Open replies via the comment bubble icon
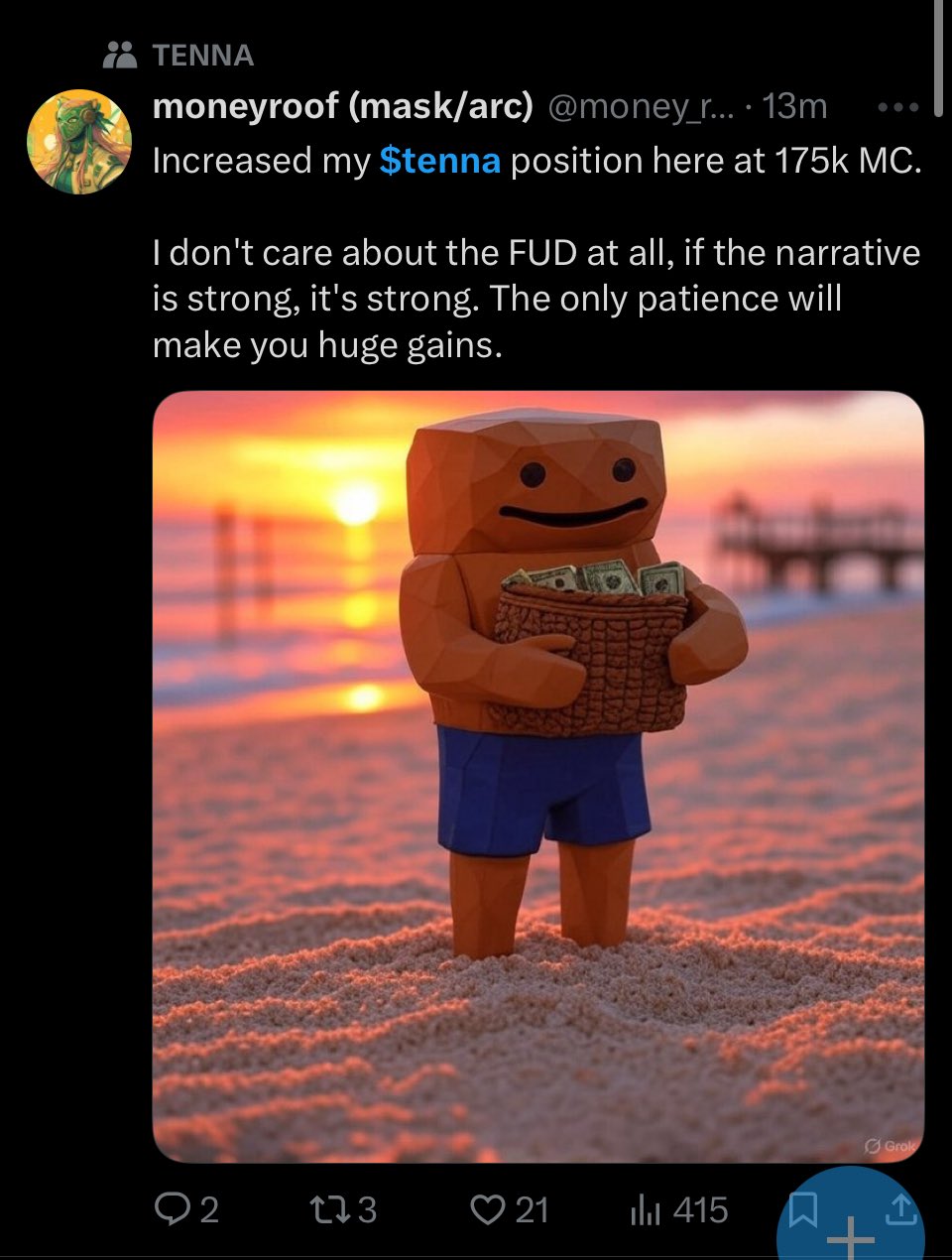 173,1209
